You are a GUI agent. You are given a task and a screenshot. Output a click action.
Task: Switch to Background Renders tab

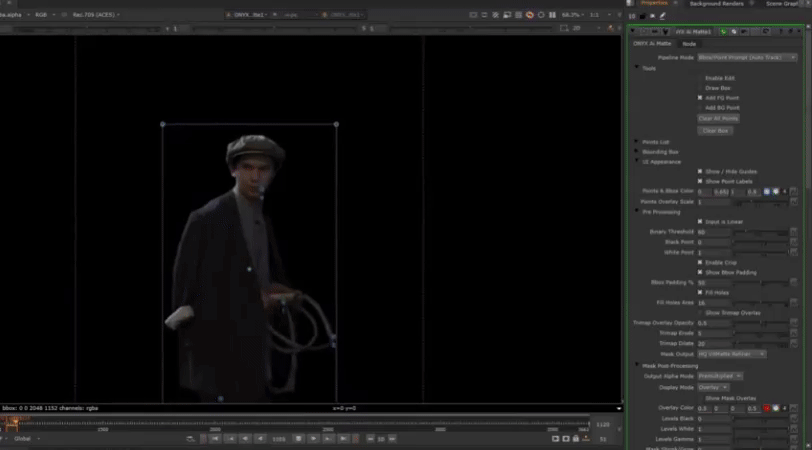(x=716, y=4)
